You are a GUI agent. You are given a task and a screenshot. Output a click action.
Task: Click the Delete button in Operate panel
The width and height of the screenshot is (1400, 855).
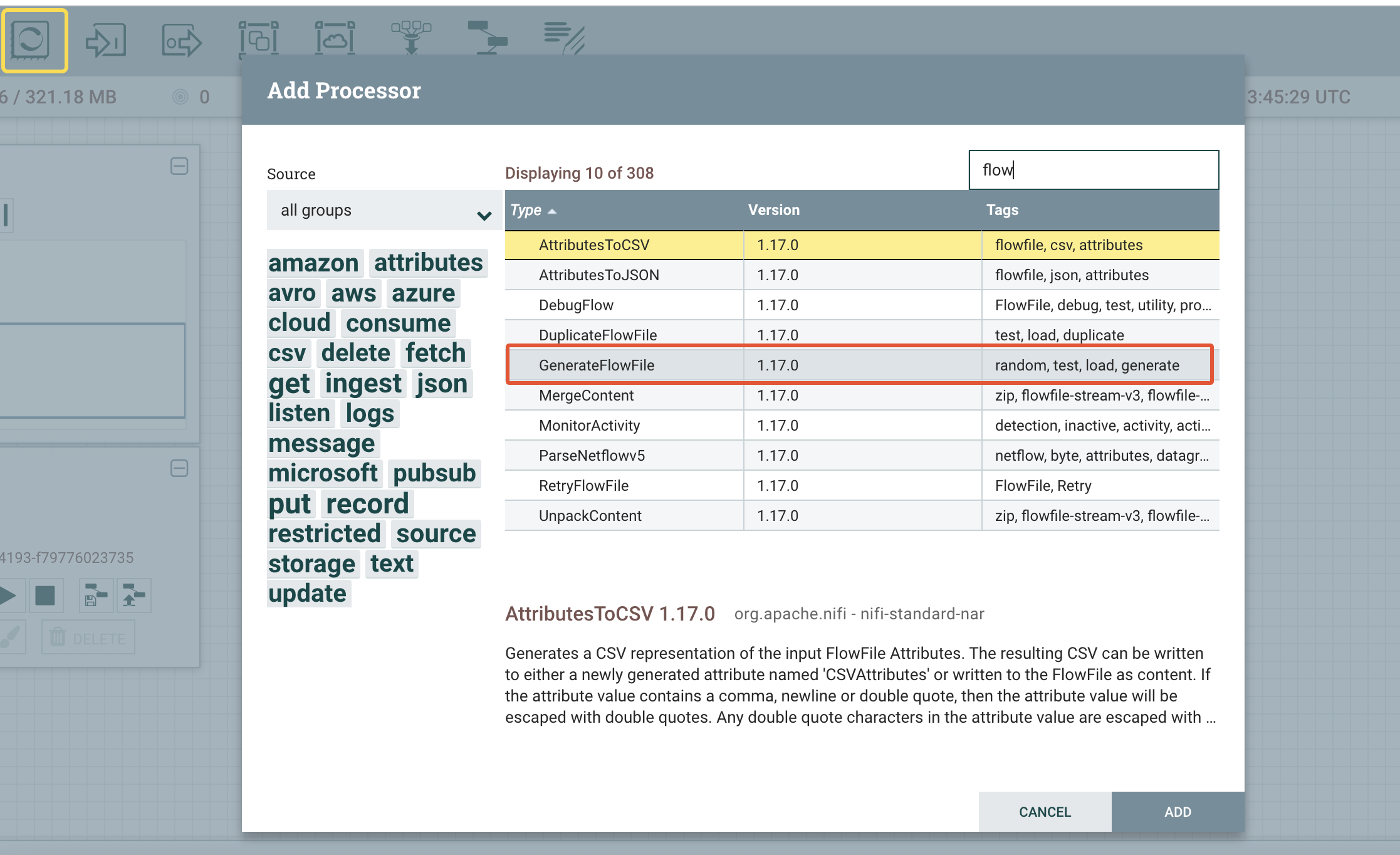tap(88, 638)
